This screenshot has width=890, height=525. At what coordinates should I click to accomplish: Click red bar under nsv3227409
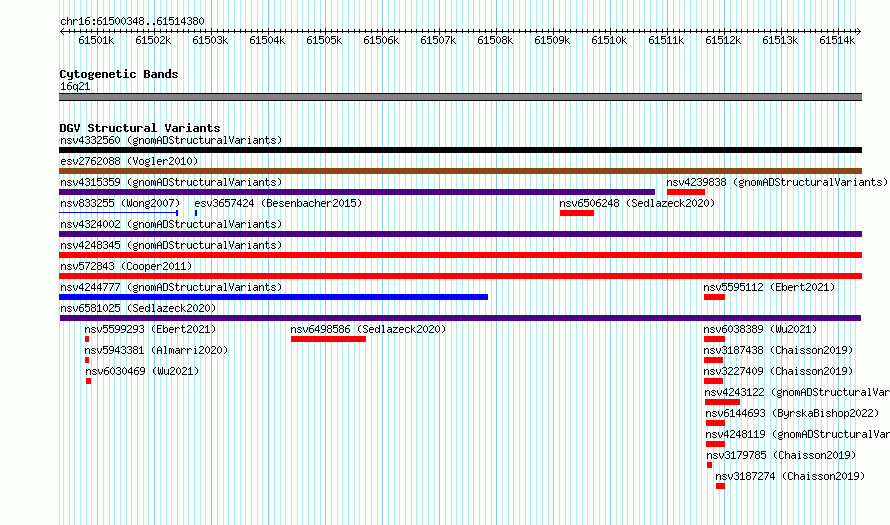point(713,381)
